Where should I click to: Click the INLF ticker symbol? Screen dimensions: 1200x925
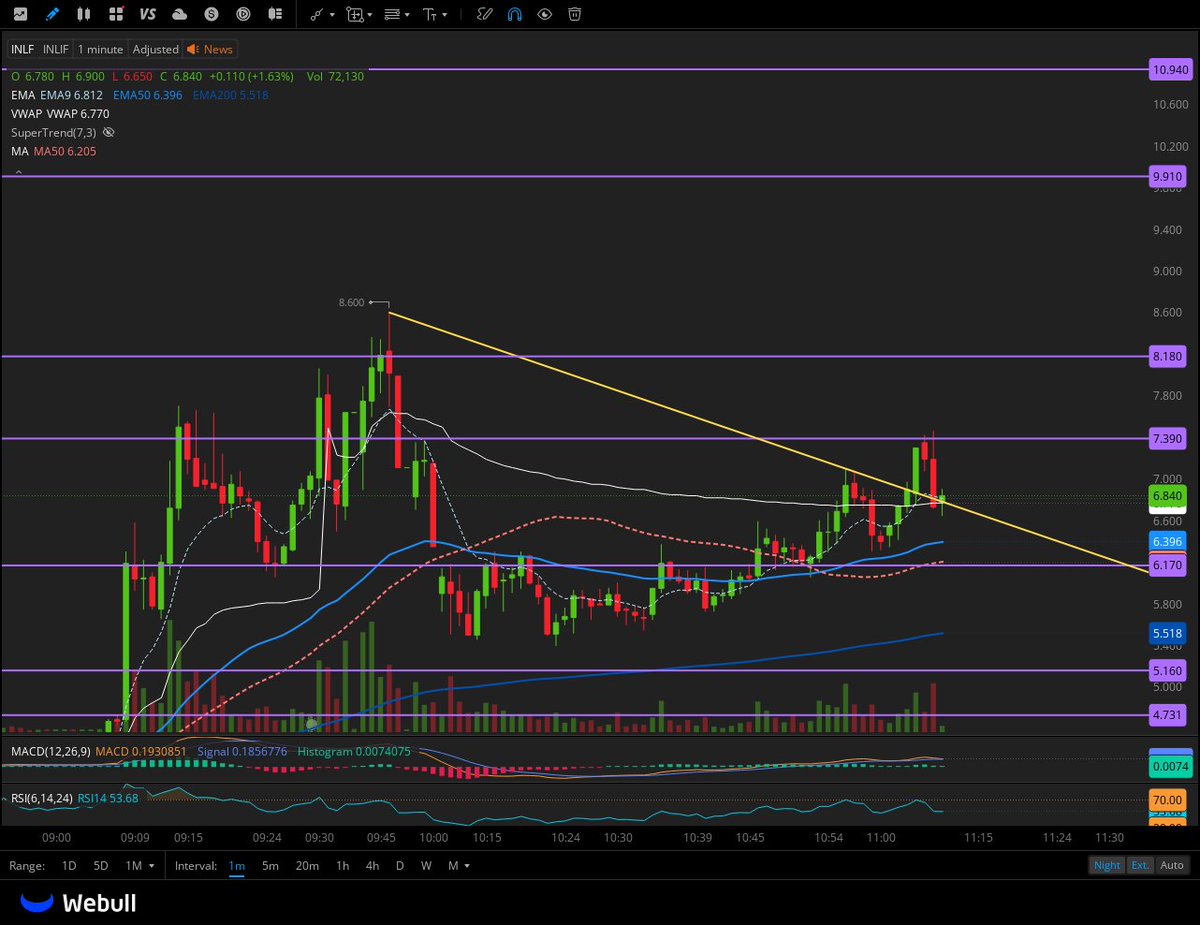(22, 49)
